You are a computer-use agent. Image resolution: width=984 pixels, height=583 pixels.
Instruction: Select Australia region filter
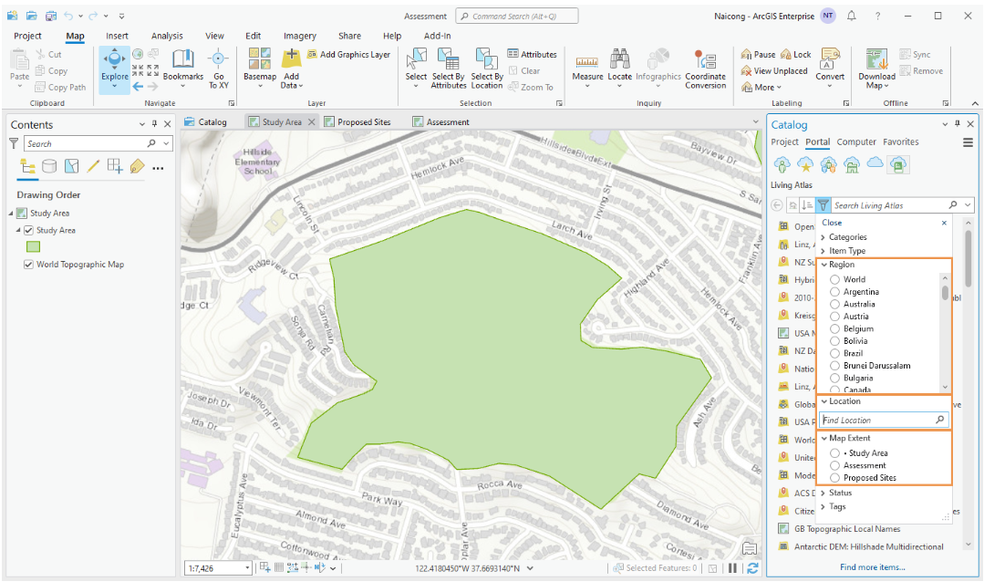[835, 304]
